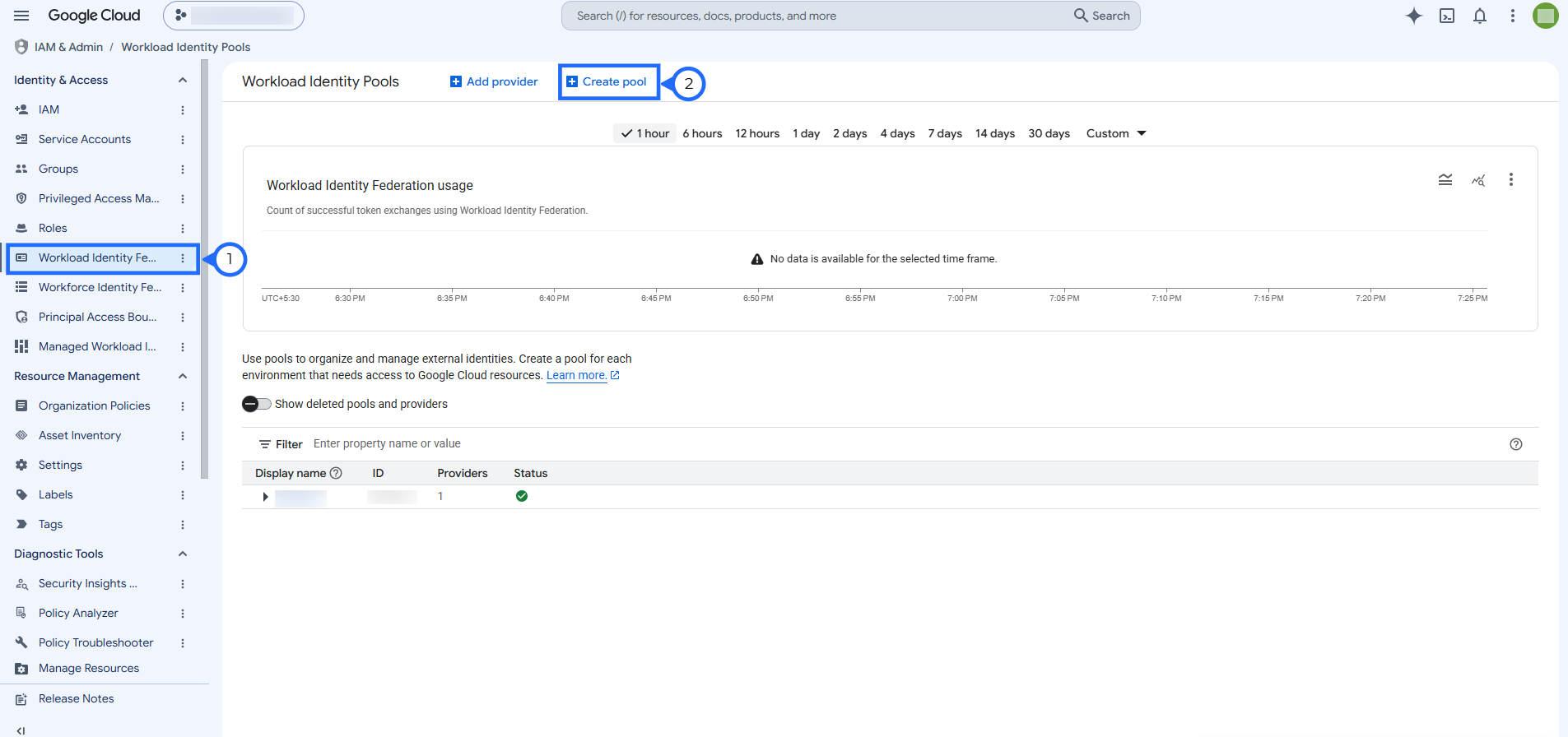Image resolution: width=1568 pixels, height=737 pixels.
Task: Open the three-dot menu beside Roles
Action: (183, 228)
